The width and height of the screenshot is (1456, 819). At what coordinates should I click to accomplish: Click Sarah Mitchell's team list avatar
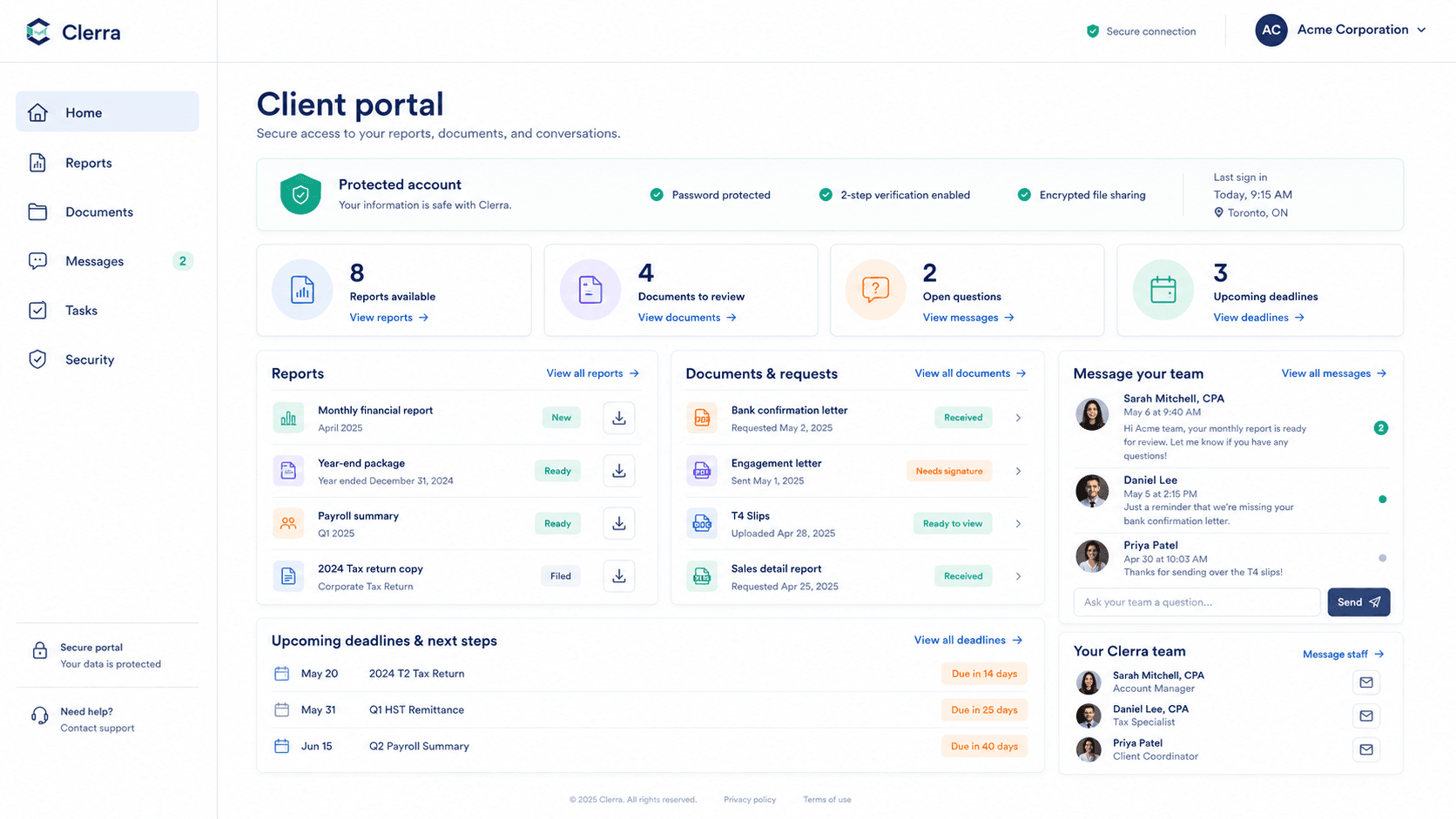point(1089,682)
